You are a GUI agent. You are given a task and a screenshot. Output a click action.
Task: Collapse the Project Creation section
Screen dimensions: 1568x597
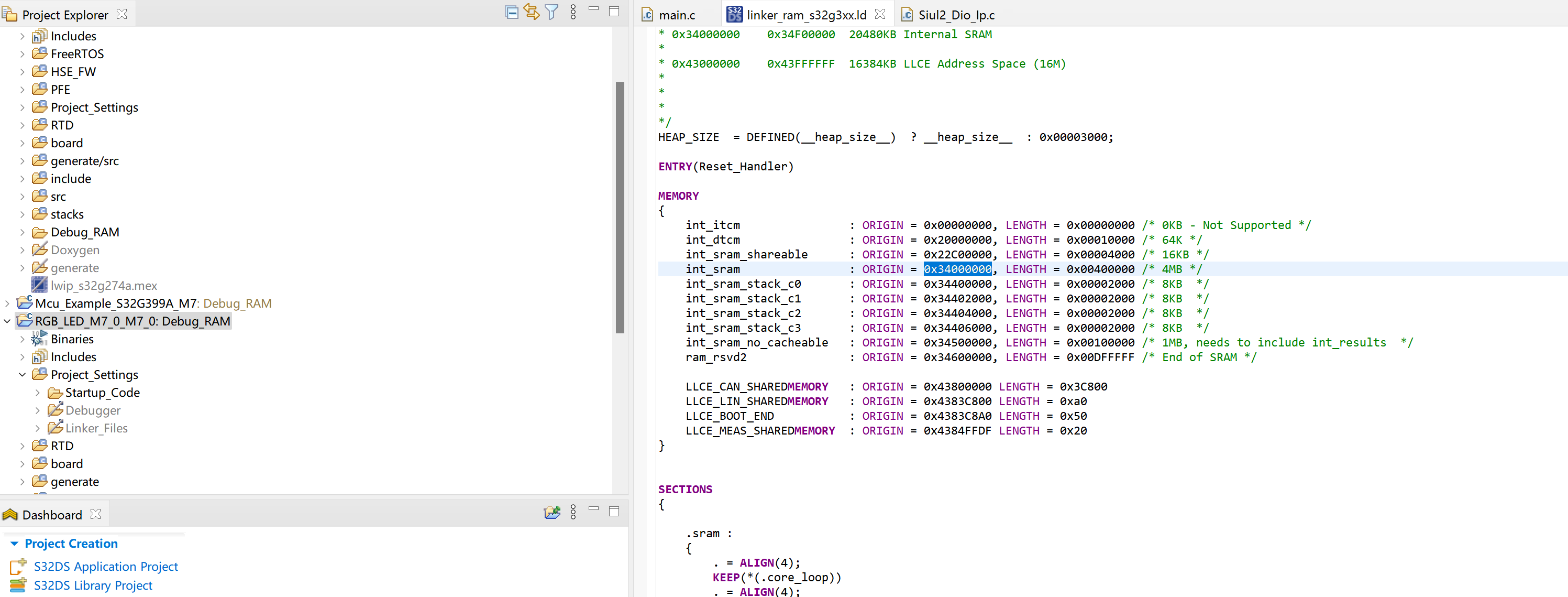click(x=15, y=544)
